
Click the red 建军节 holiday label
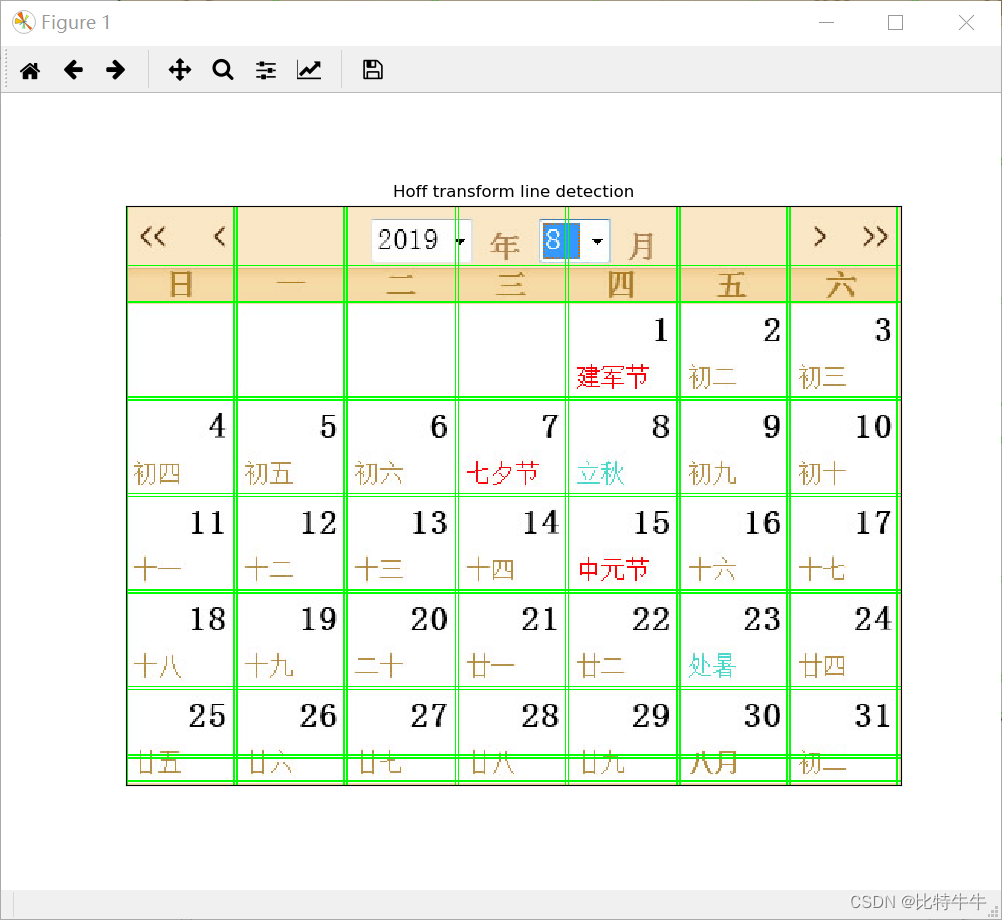[613, 377]
